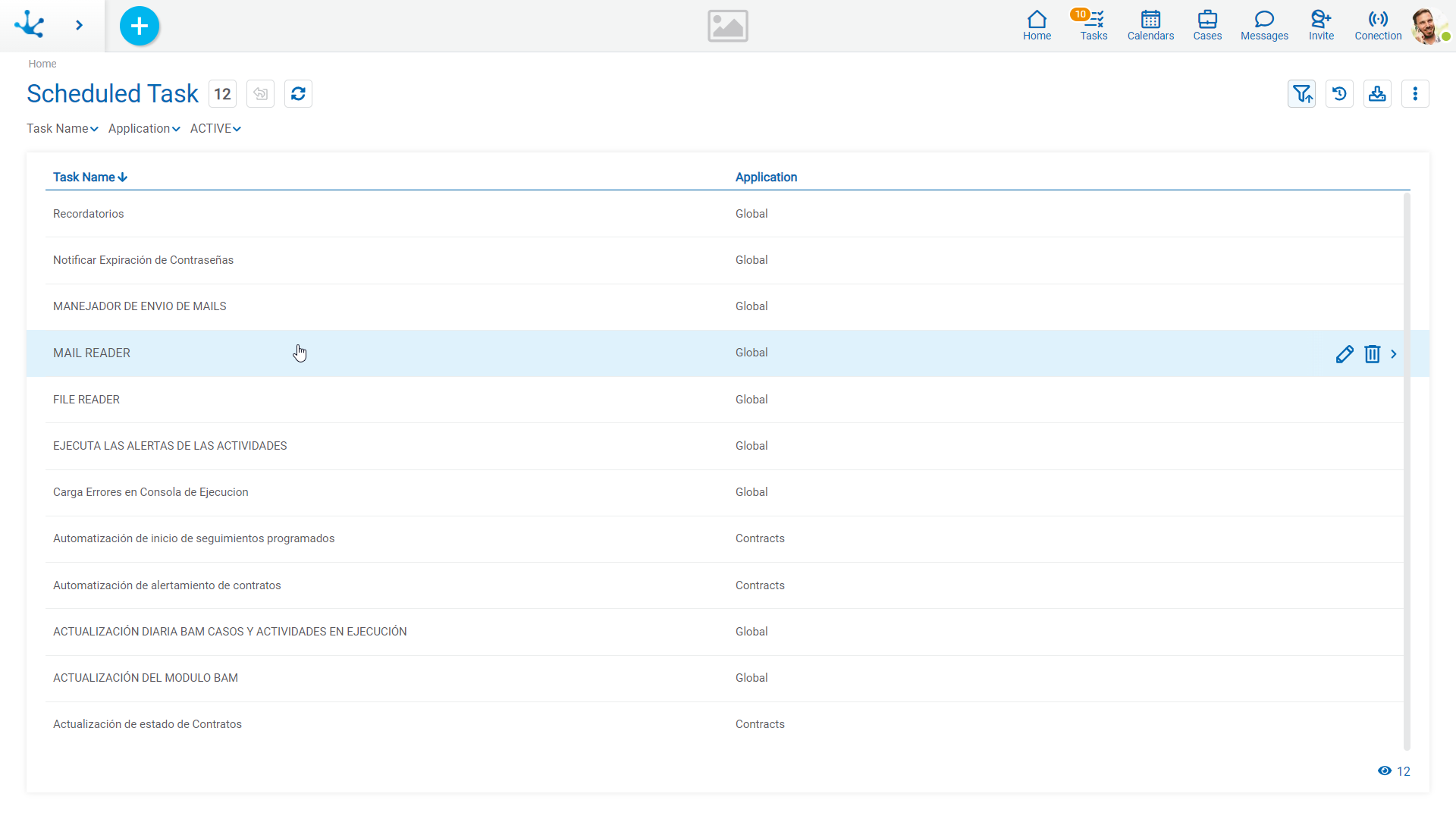
Task: Edit MAIL READER with pencil icon
Action: click(1345, 354)
